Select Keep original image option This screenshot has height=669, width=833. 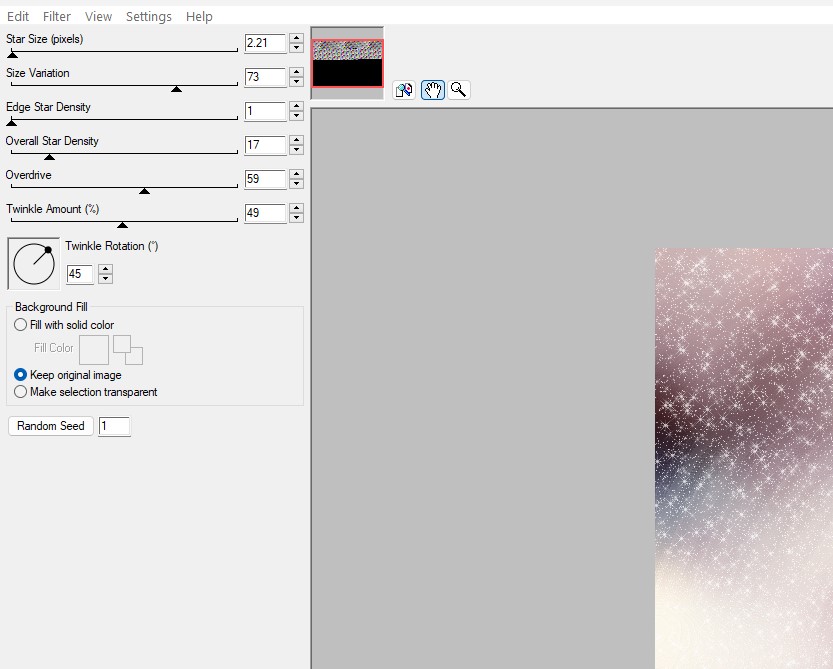tap(68, 375)
